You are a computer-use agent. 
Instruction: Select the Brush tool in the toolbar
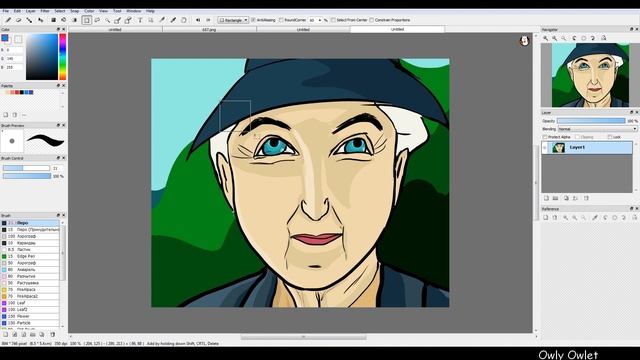tap(8, 20)
